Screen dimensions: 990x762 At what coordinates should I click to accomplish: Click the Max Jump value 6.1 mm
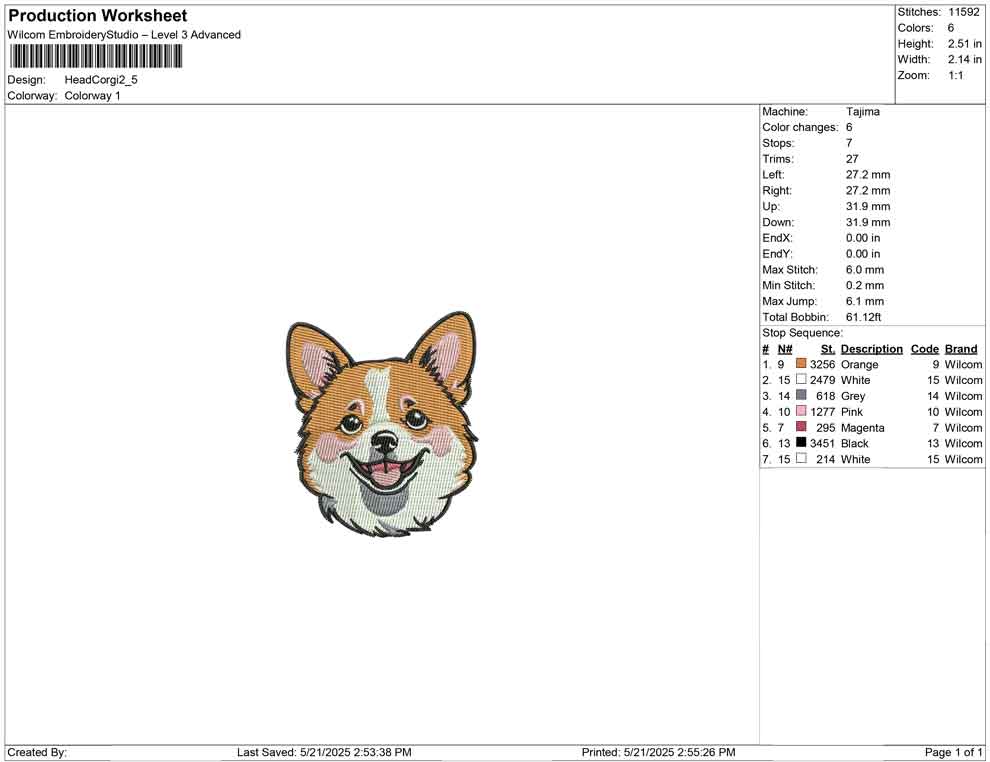[865, 301]
